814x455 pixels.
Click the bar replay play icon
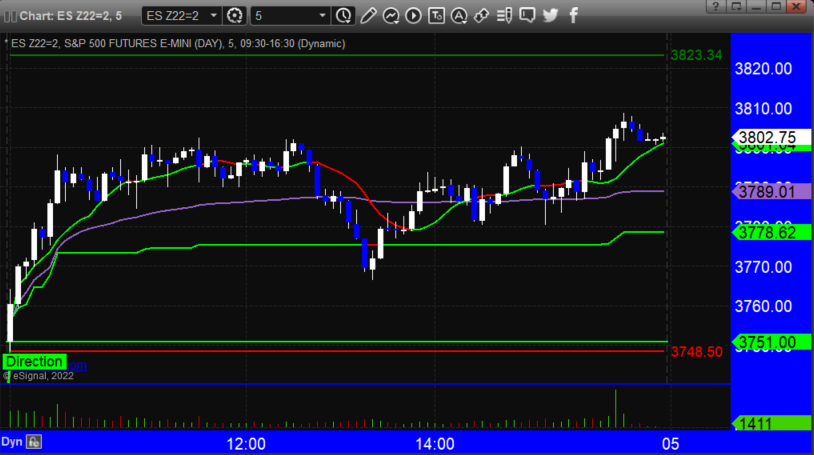(x=413, y=16)
